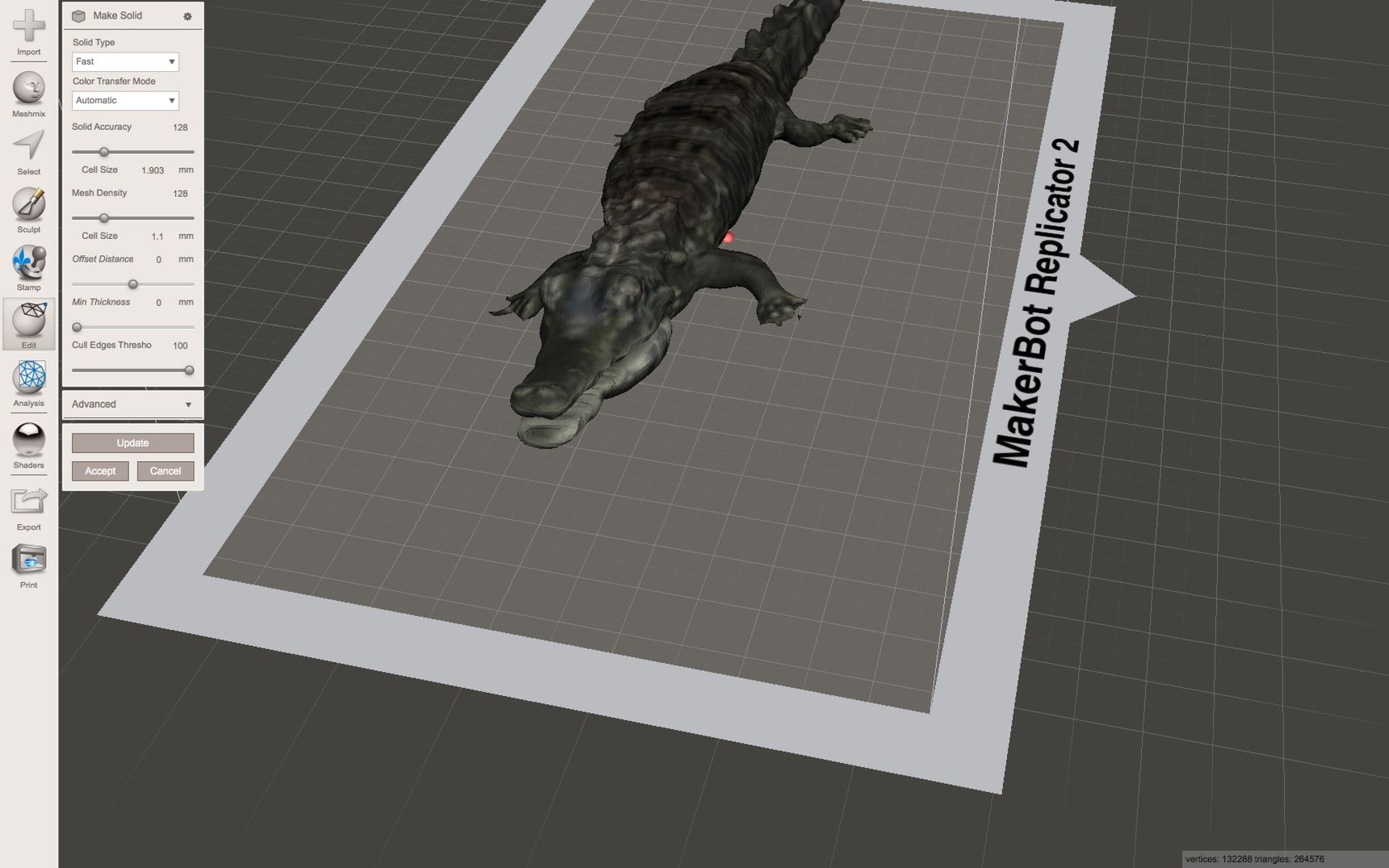
Task: Click the Mesh Density slider handle
Action: [x=103, y=218]
